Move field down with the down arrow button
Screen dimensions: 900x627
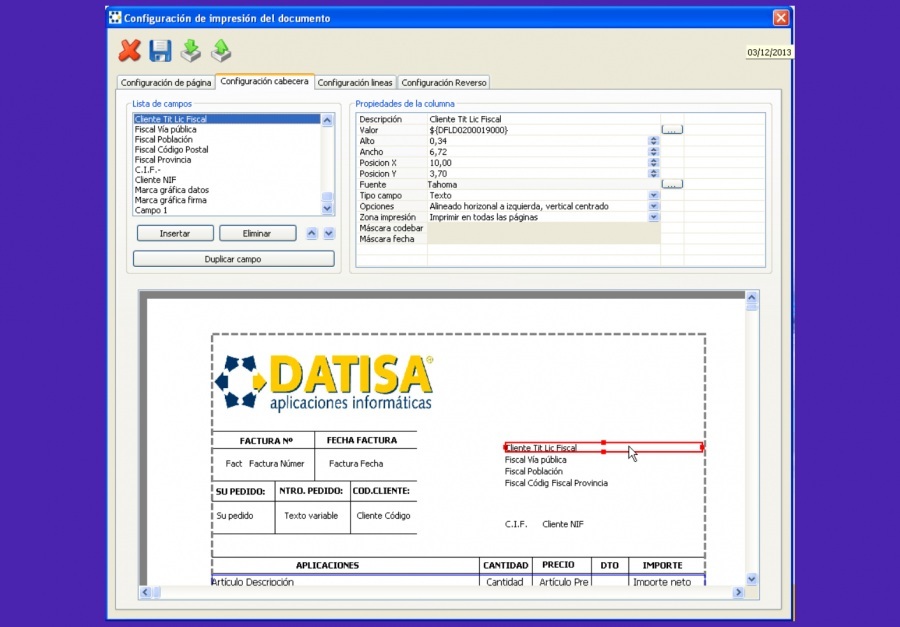tap(329, 233)
